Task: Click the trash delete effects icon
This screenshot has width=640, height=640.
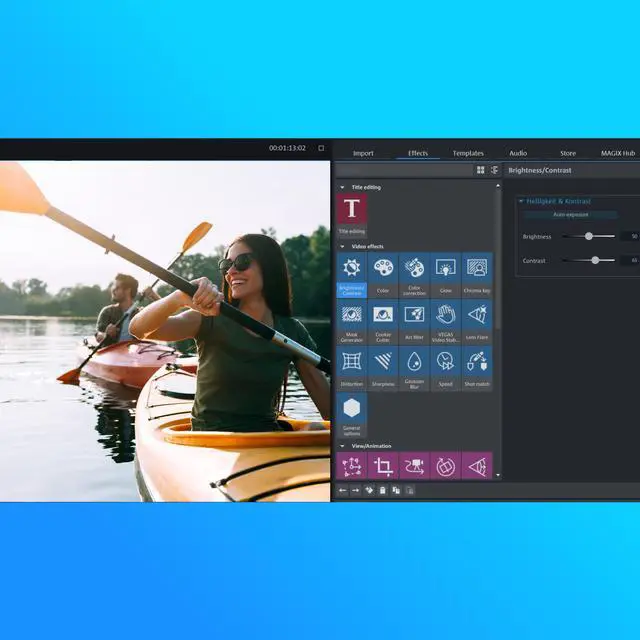Action: click(x=382, y=490)
